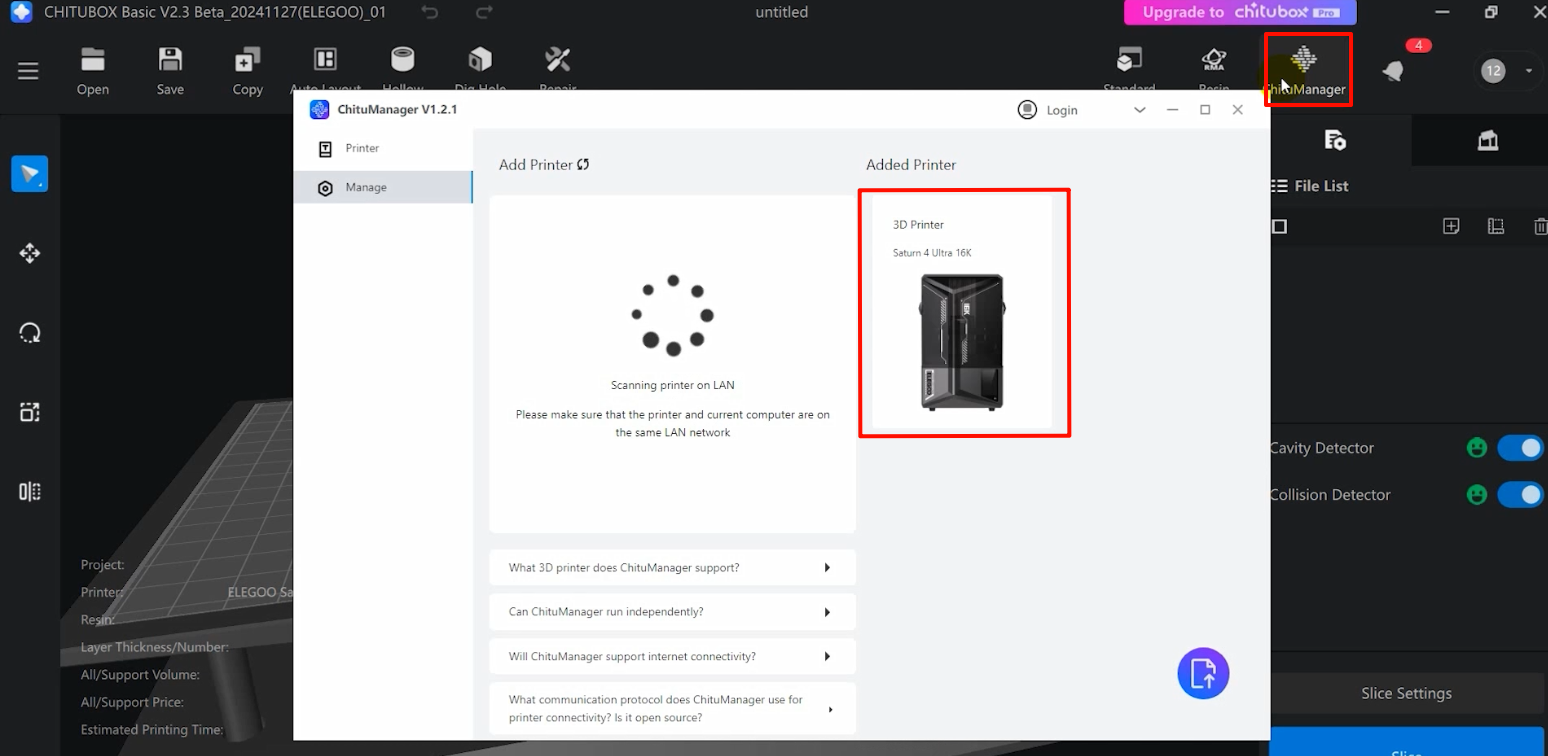The width and height of the screenshot is (1548, 756).
Task: Select the Move tool in left sidebar
Action: tap(30, 253)
